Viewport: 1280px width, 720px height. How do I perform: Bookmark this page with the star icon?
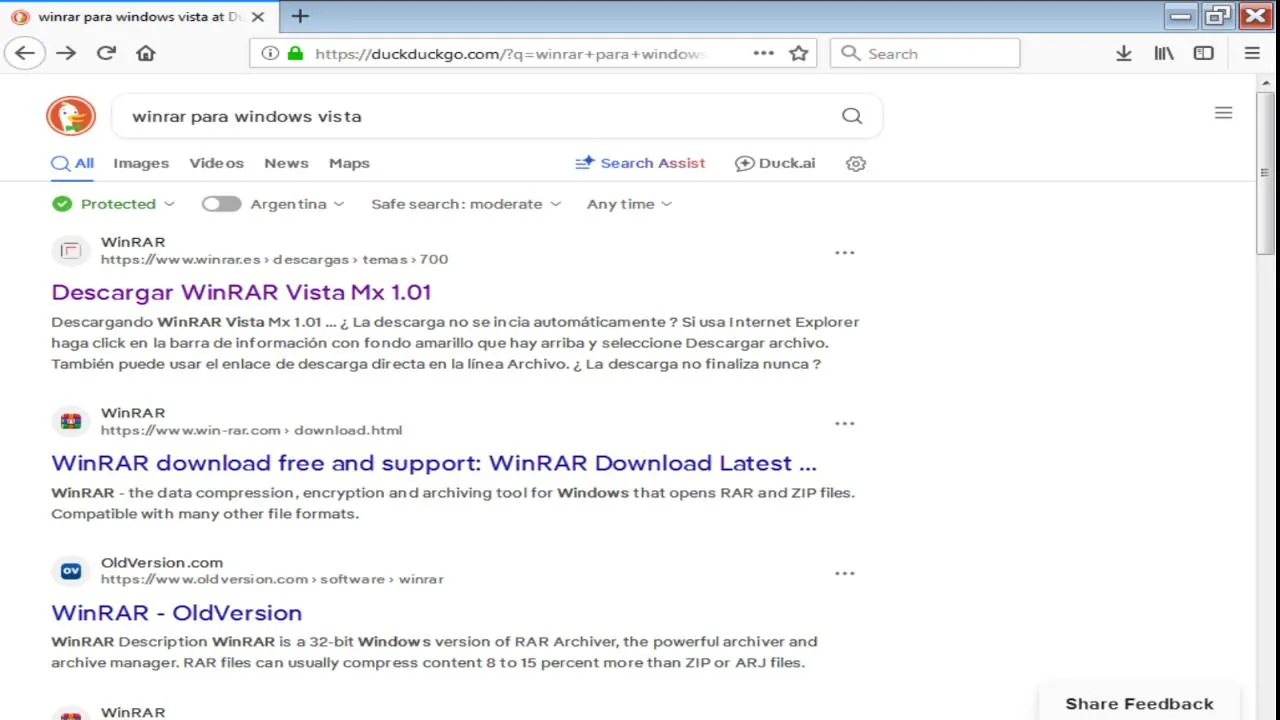(798, 54)
